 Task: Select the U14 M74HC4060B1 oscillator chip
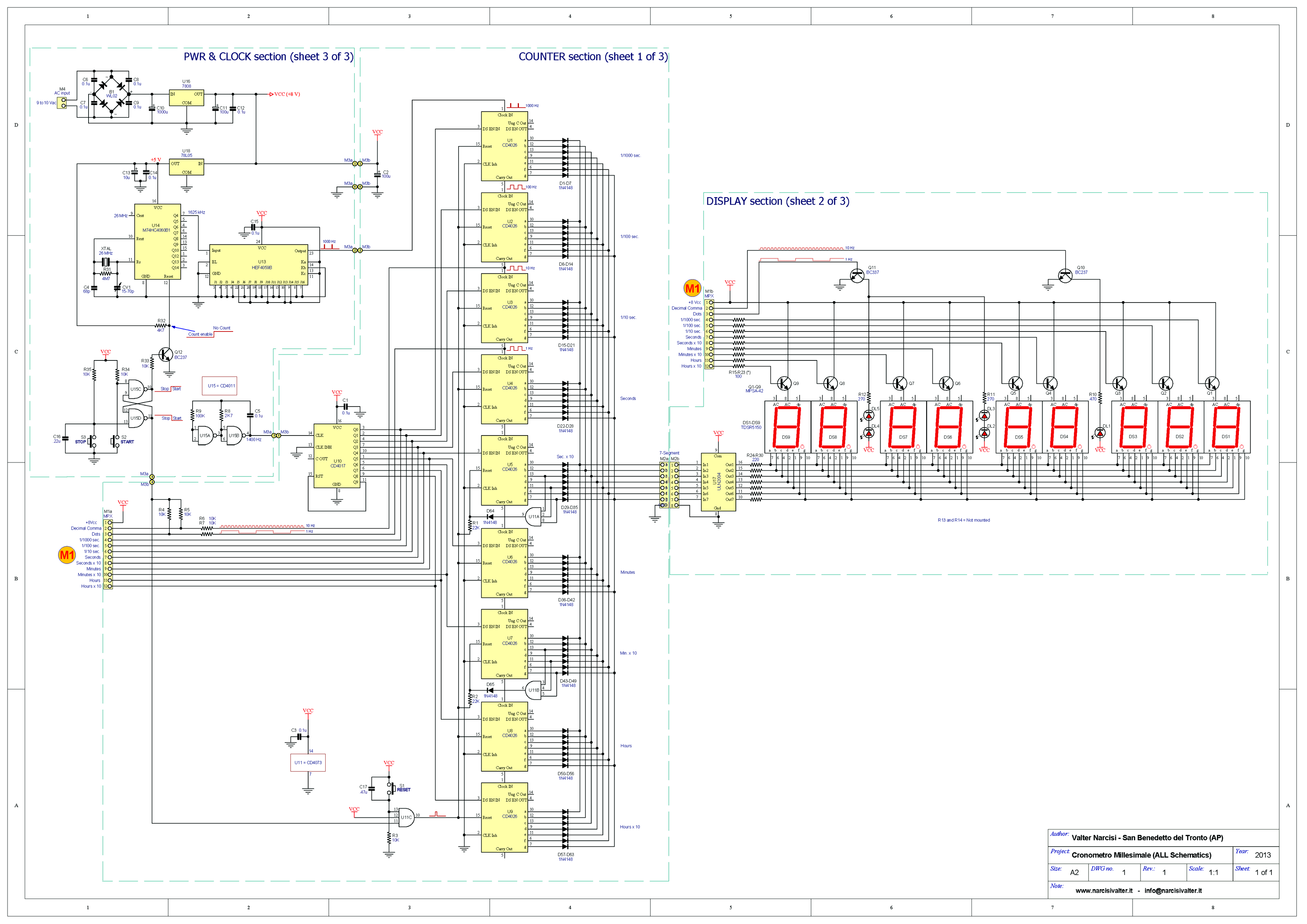click(158, 242)
